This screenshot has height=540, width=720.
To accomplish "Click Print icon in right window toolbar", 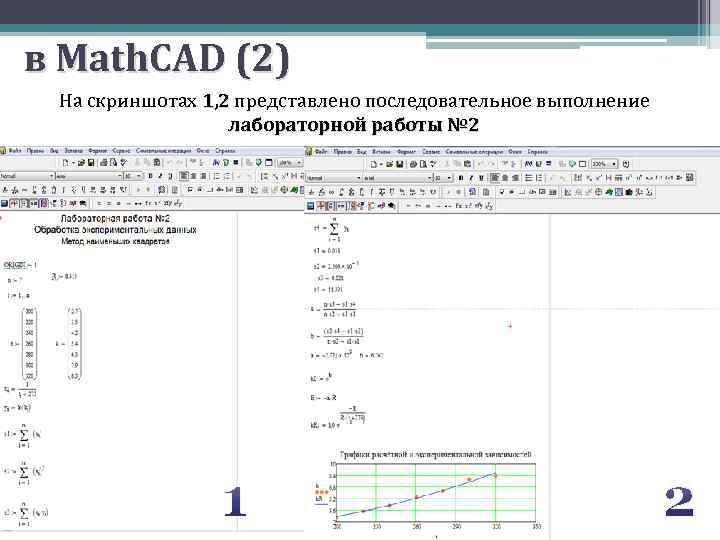I will click(413, 164).
